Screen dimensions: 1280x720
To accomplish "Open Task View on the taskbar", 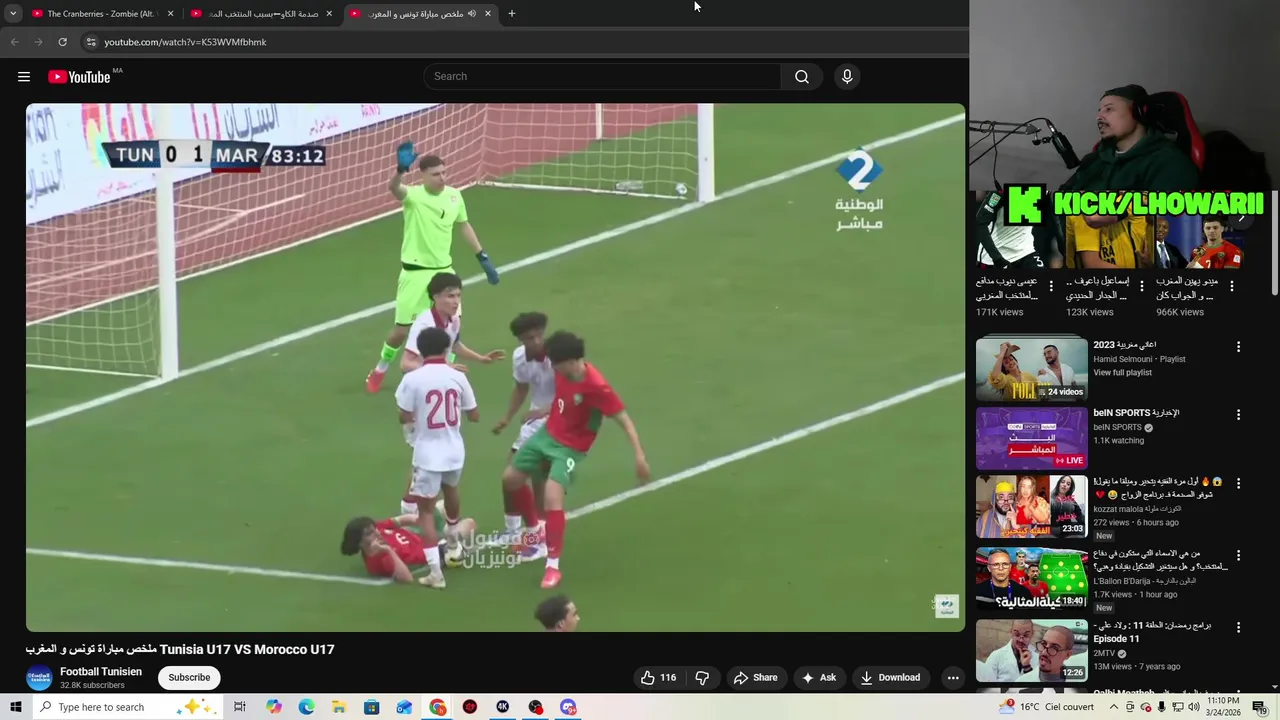I will pos(240,707).
